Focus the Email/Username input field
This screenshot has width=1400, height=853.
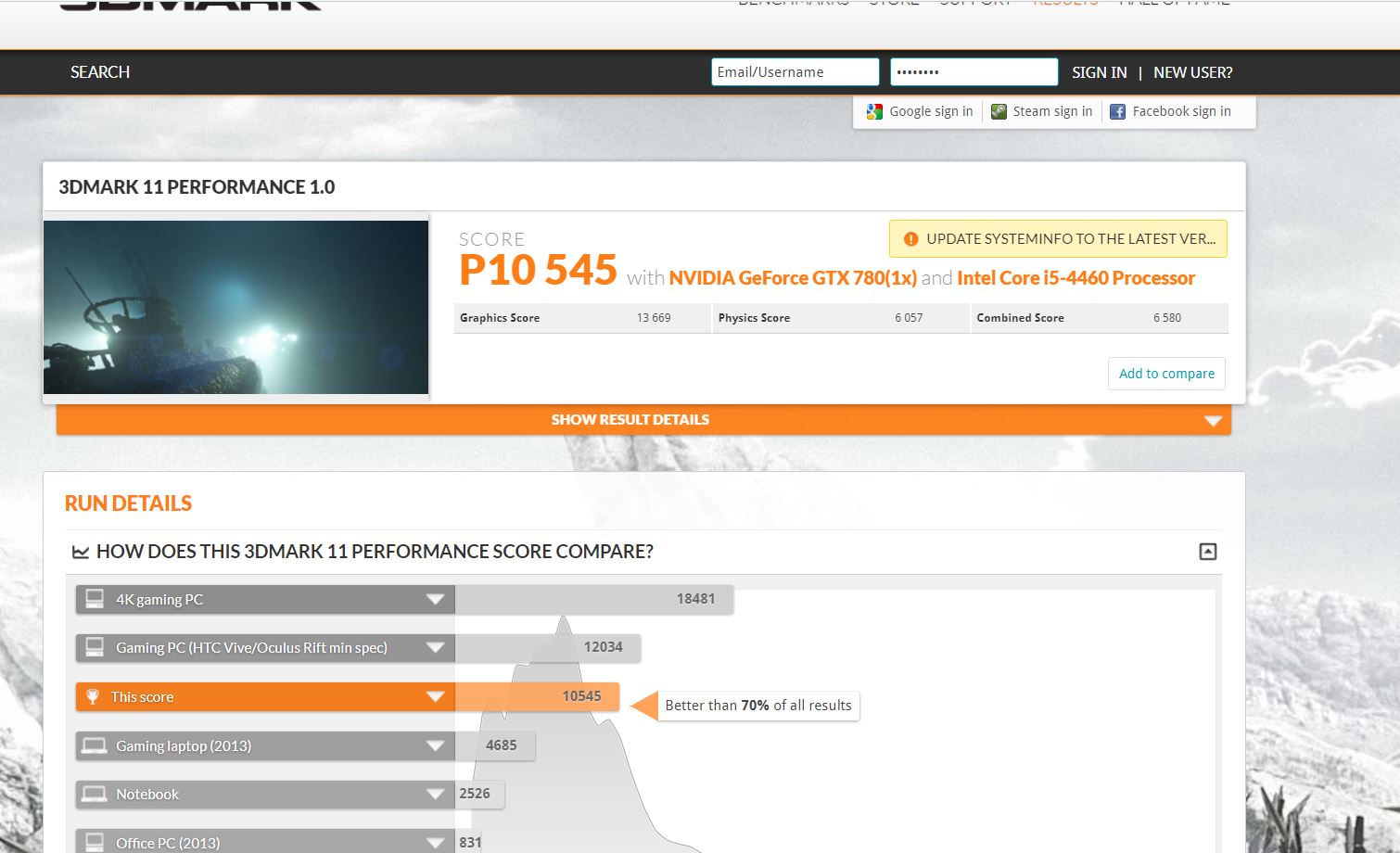tap(795, 72)
